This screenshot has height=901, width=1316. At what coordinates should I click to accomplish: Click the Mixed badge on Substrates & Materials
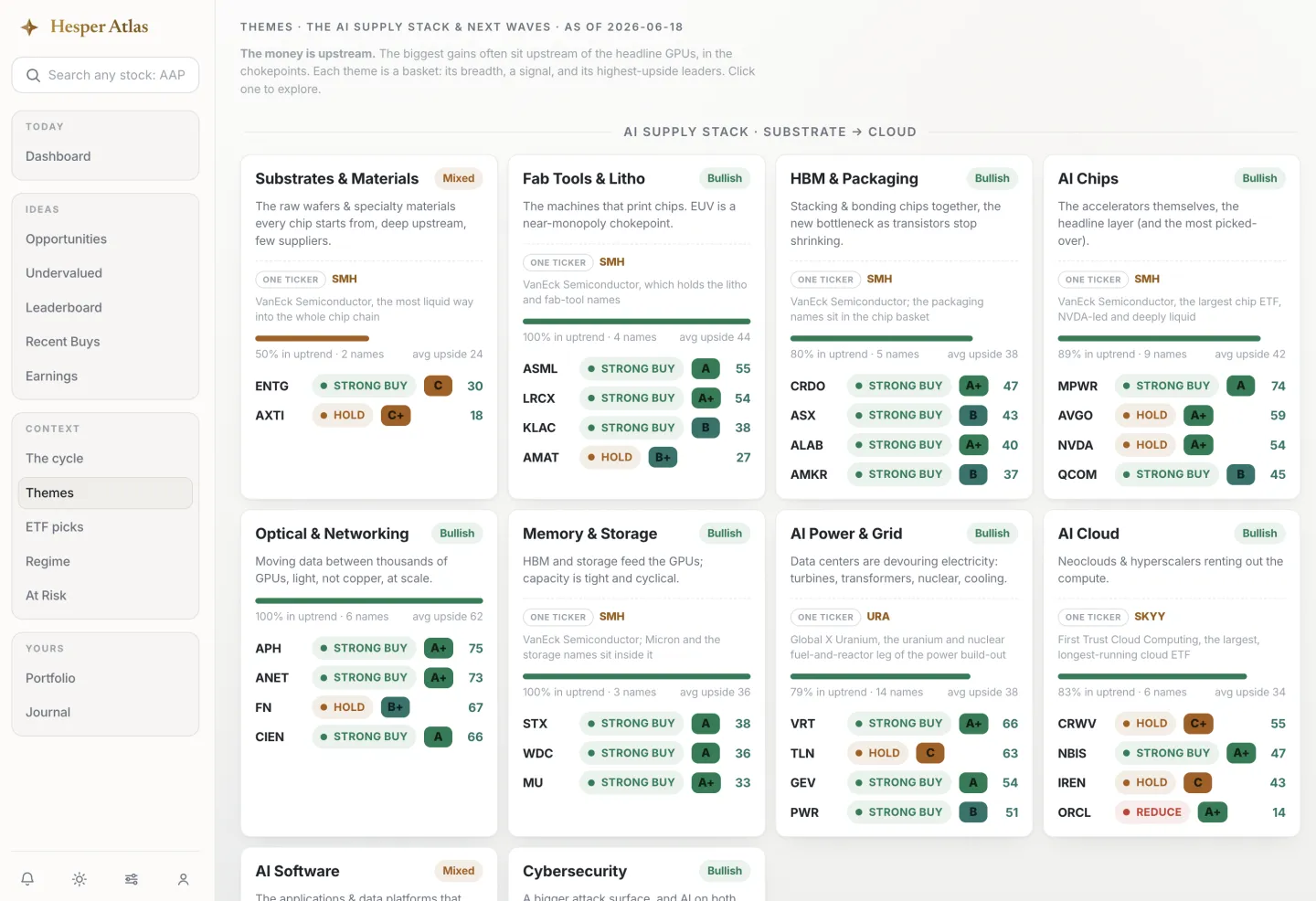pos(459,178)
